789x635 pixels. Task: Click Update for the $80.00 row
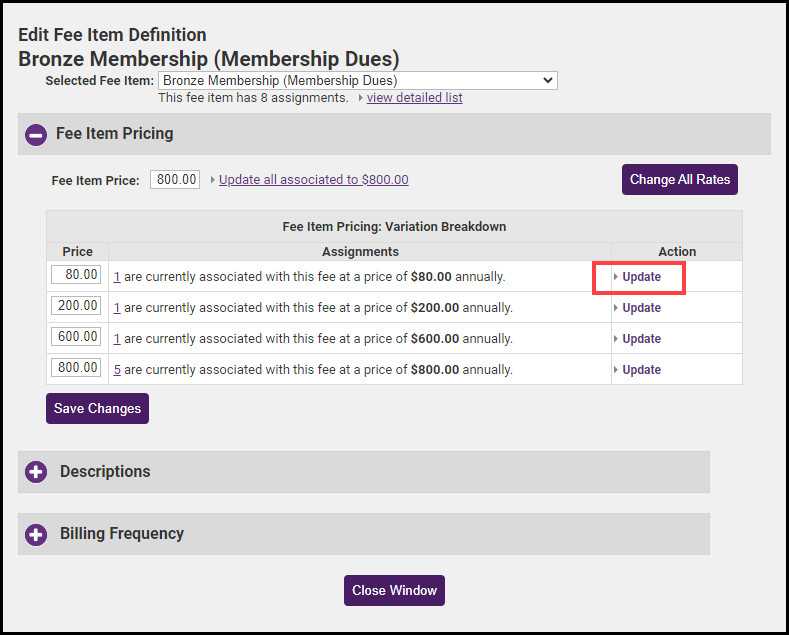[641, 277]
